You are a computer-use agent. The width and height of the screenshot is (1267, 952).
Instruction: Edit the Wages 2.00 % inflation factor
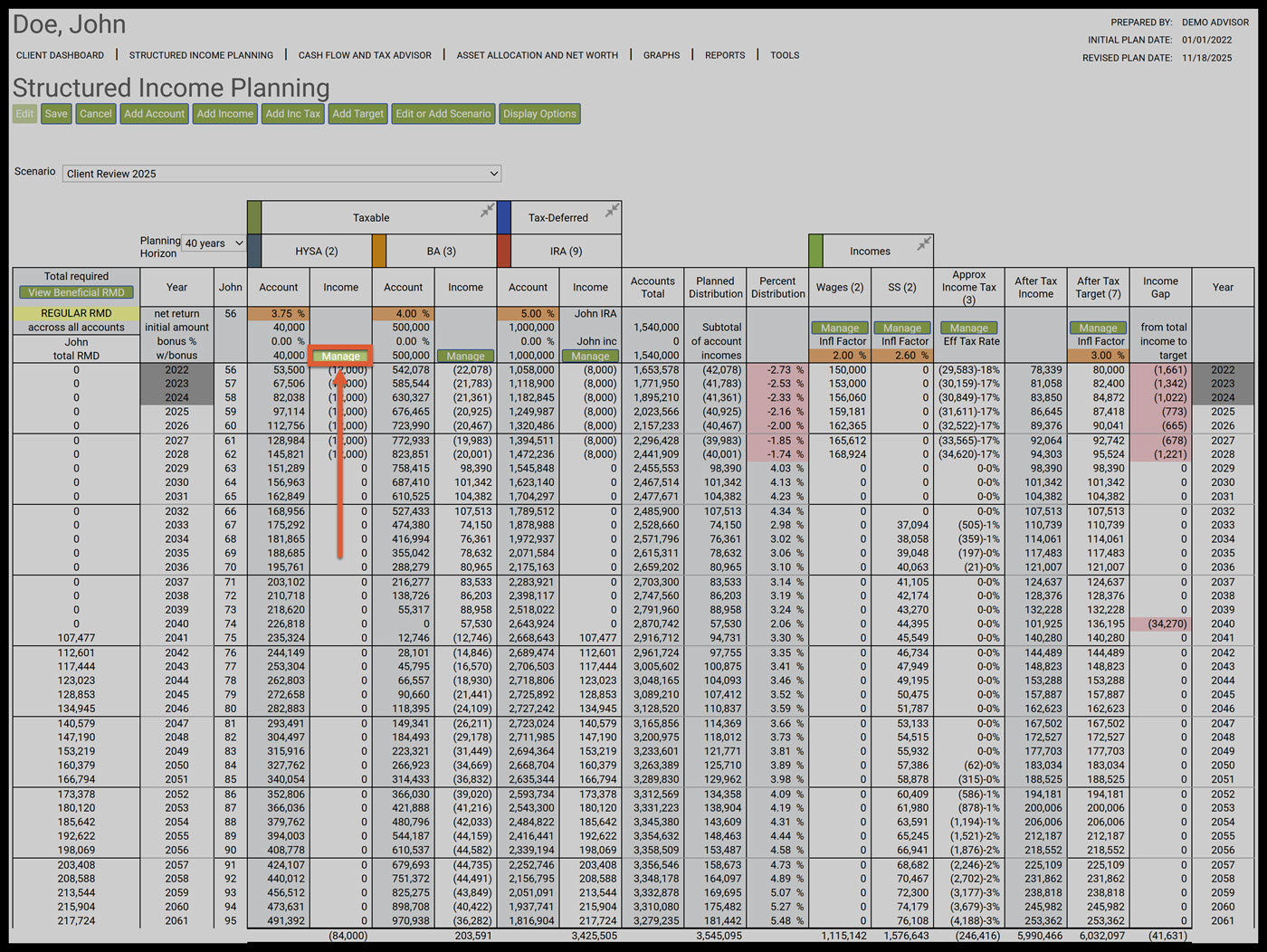[840, 356]
